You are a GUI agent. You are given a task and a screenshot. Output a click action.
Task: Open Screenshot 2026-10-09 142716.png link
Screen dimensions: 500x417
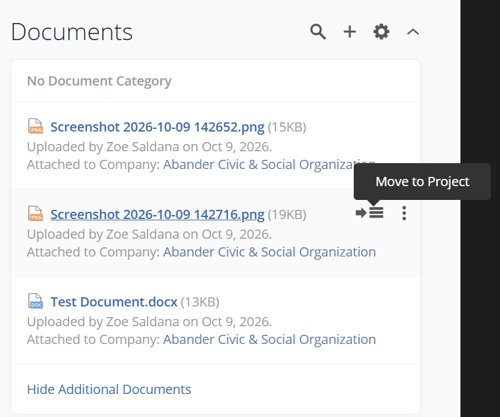tap(157, 214)
